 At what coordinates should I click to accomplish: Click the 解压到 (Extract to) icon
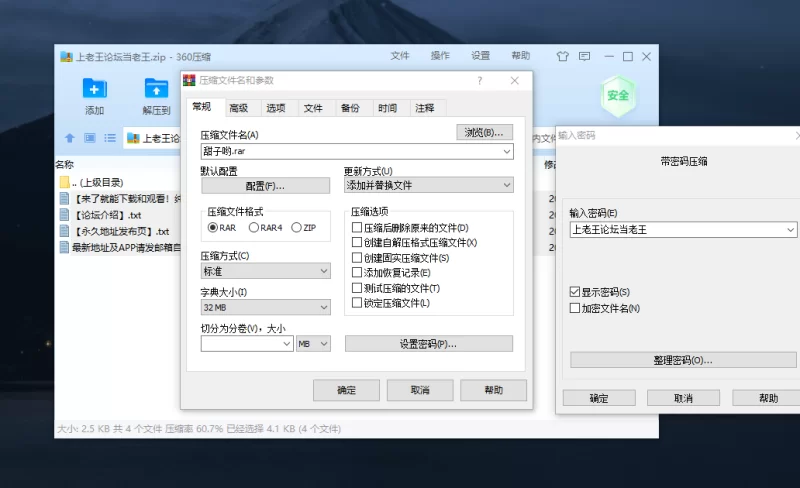156,88
